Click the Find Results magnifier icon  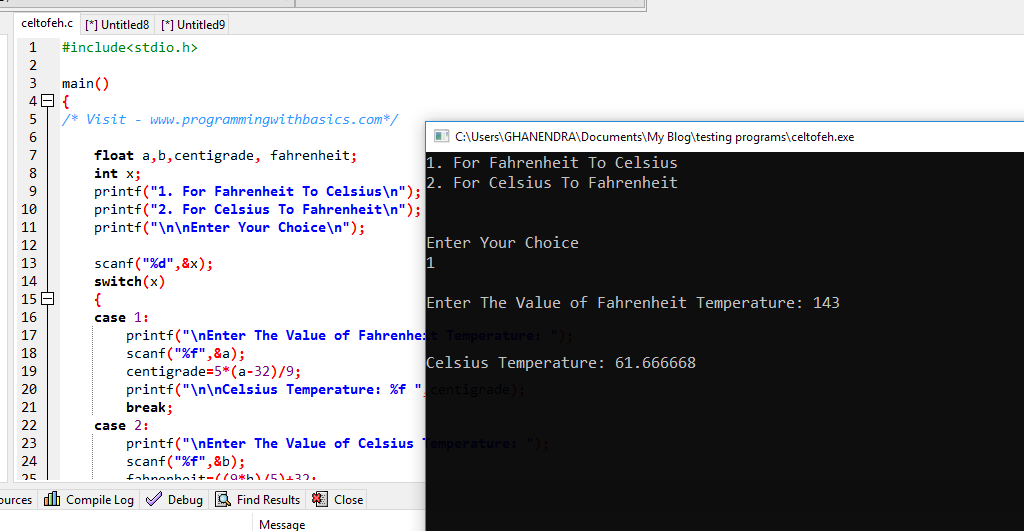[223, 499]
